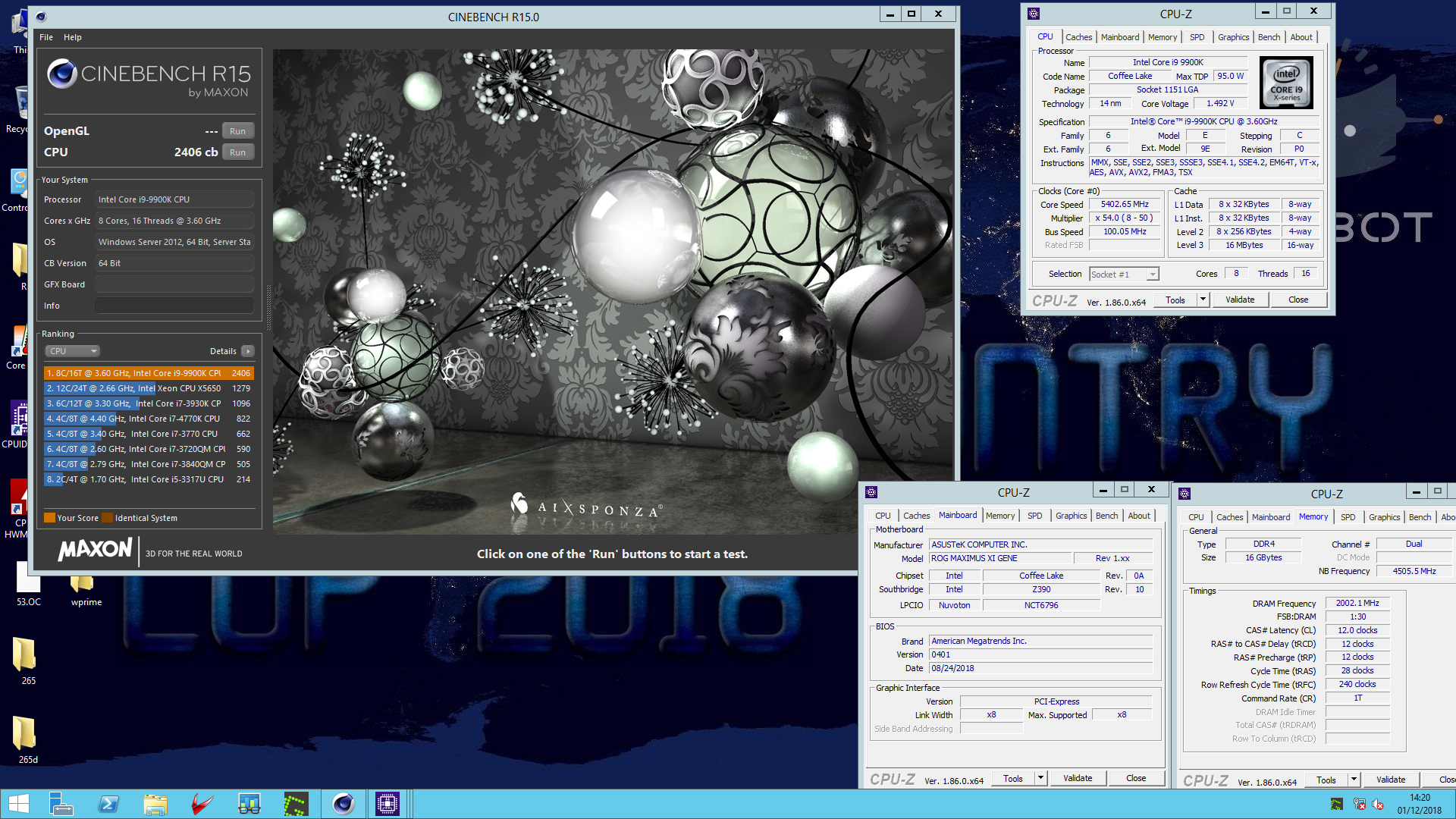The height and width of the screenshot is (819, 1456).
Task: Open File Explorer from the taskbar
Action: 155,804
